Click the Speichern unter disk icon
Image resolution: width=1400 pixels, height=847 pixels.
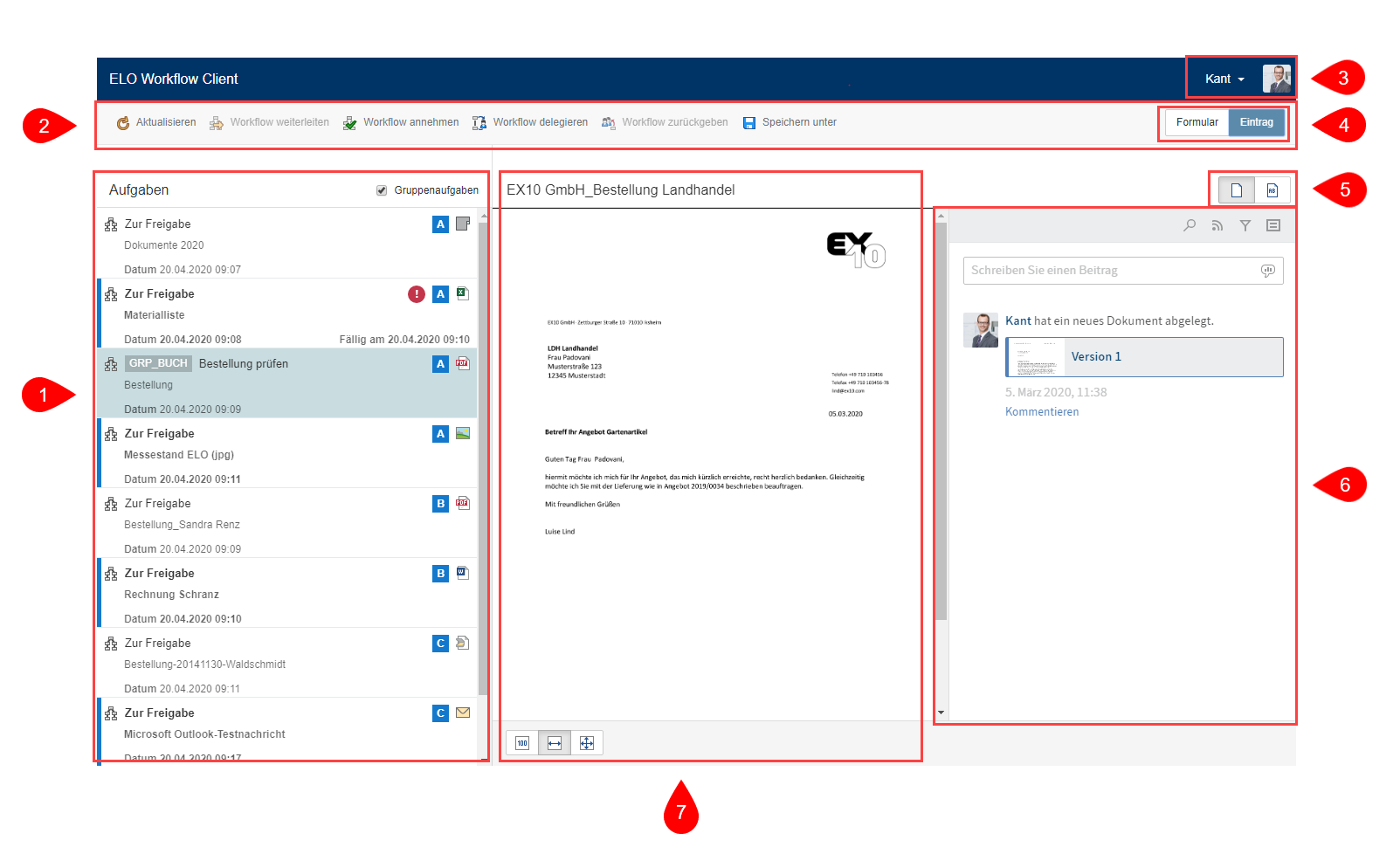pos(749,123)
